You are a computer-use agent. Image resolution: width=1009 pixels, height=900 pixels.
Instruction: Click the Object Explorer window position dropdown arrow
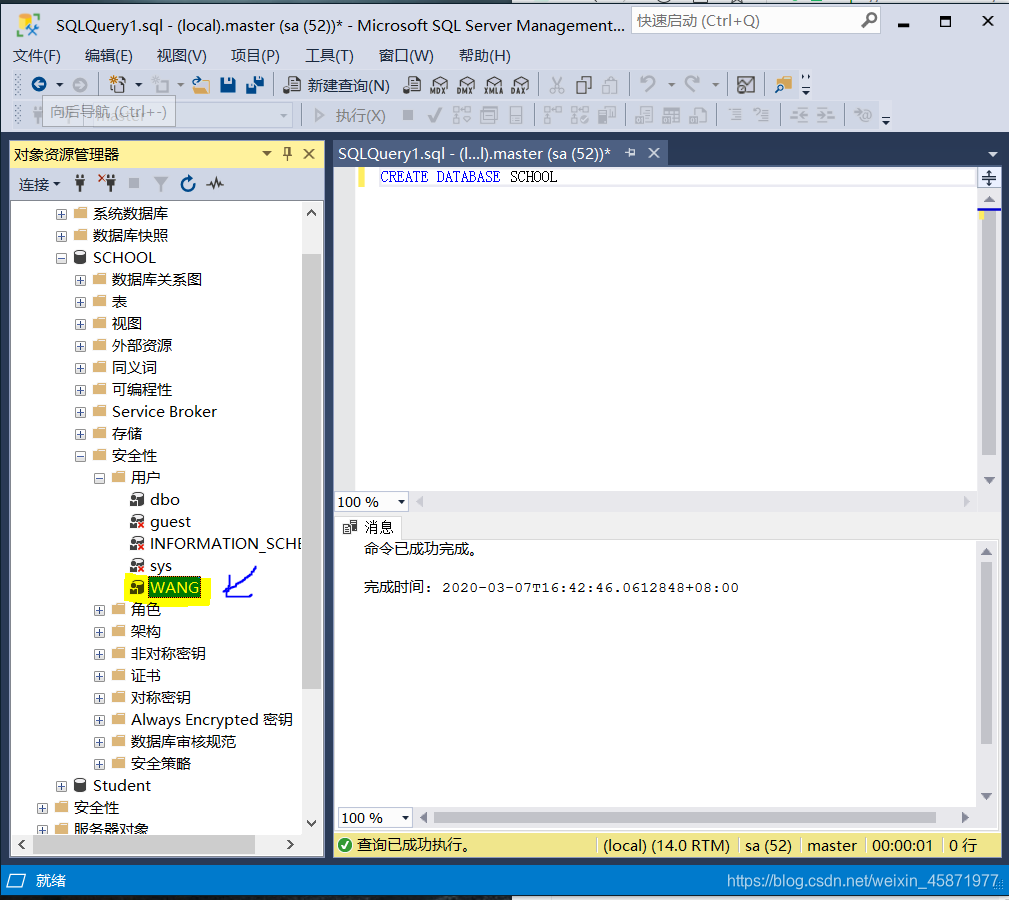point(266,154)
